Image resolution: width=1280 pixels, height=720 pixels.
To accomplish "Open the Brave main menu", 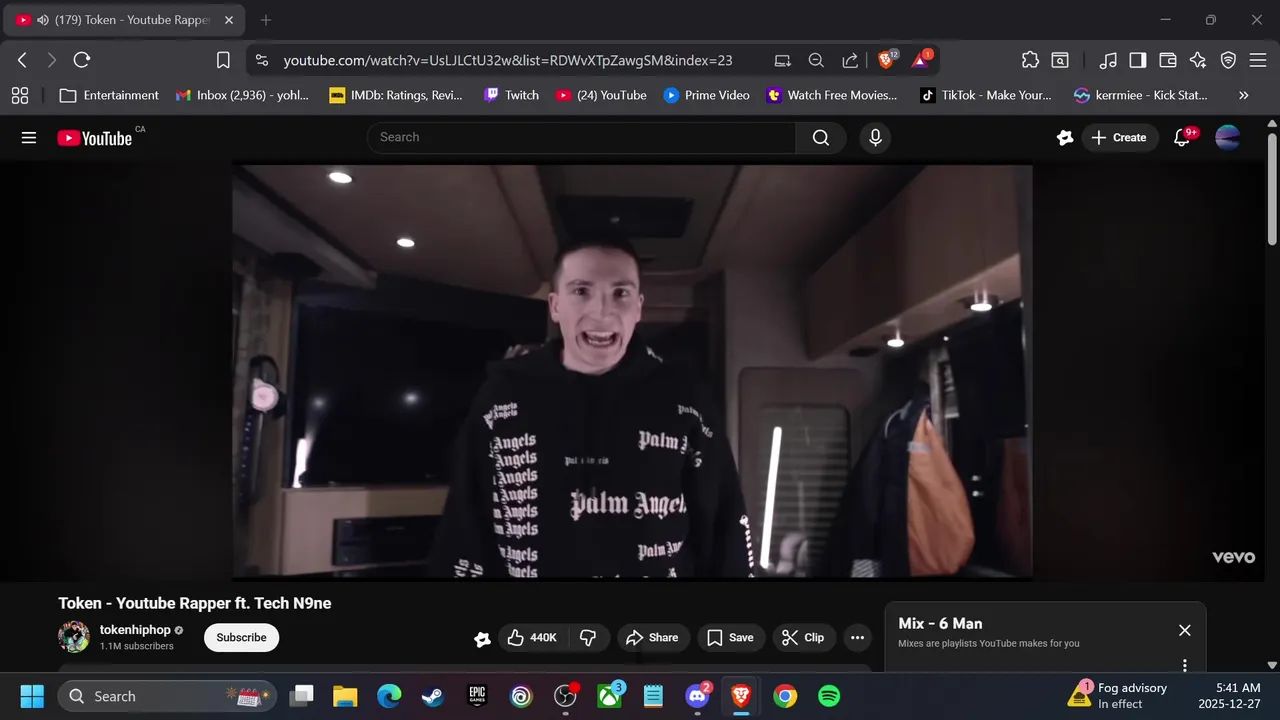I will 1258,60.
